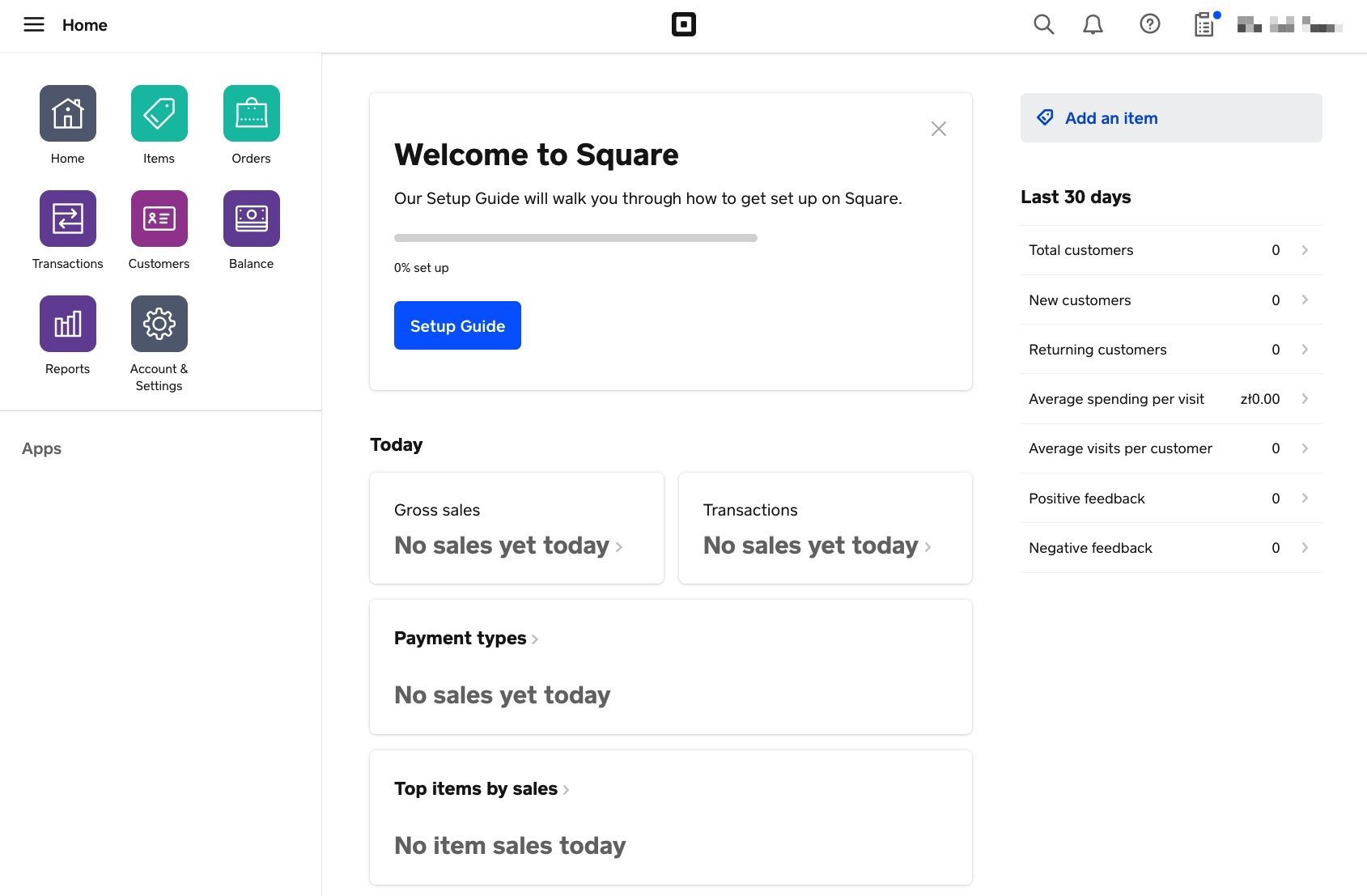Viewport: 1367px width, 896px height.
Task: Open Top items by sales chevron
Action: [x=567, y=790]
